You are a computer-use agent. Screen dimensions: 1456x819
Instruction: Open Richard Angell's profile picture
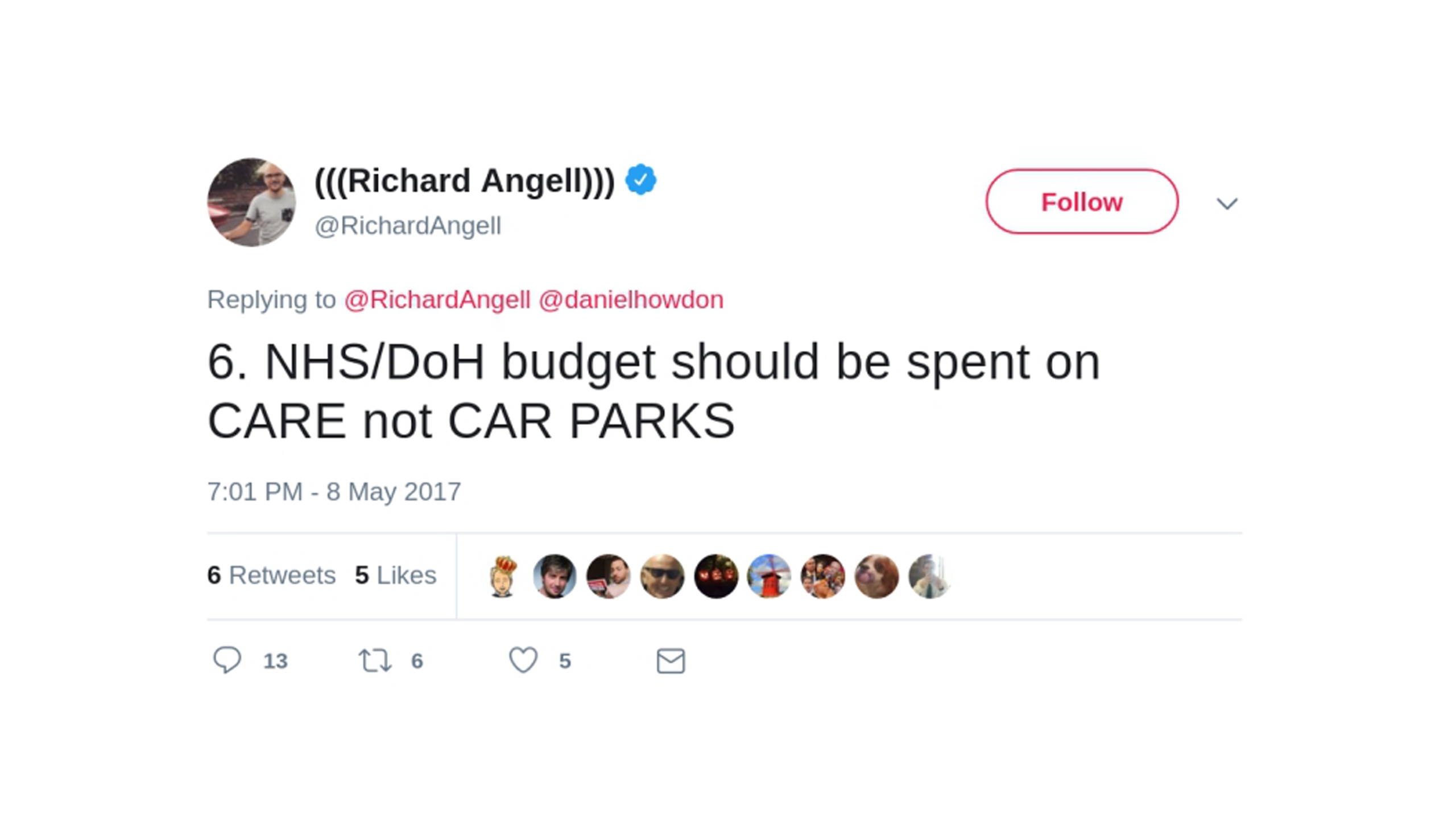(251, 202)
